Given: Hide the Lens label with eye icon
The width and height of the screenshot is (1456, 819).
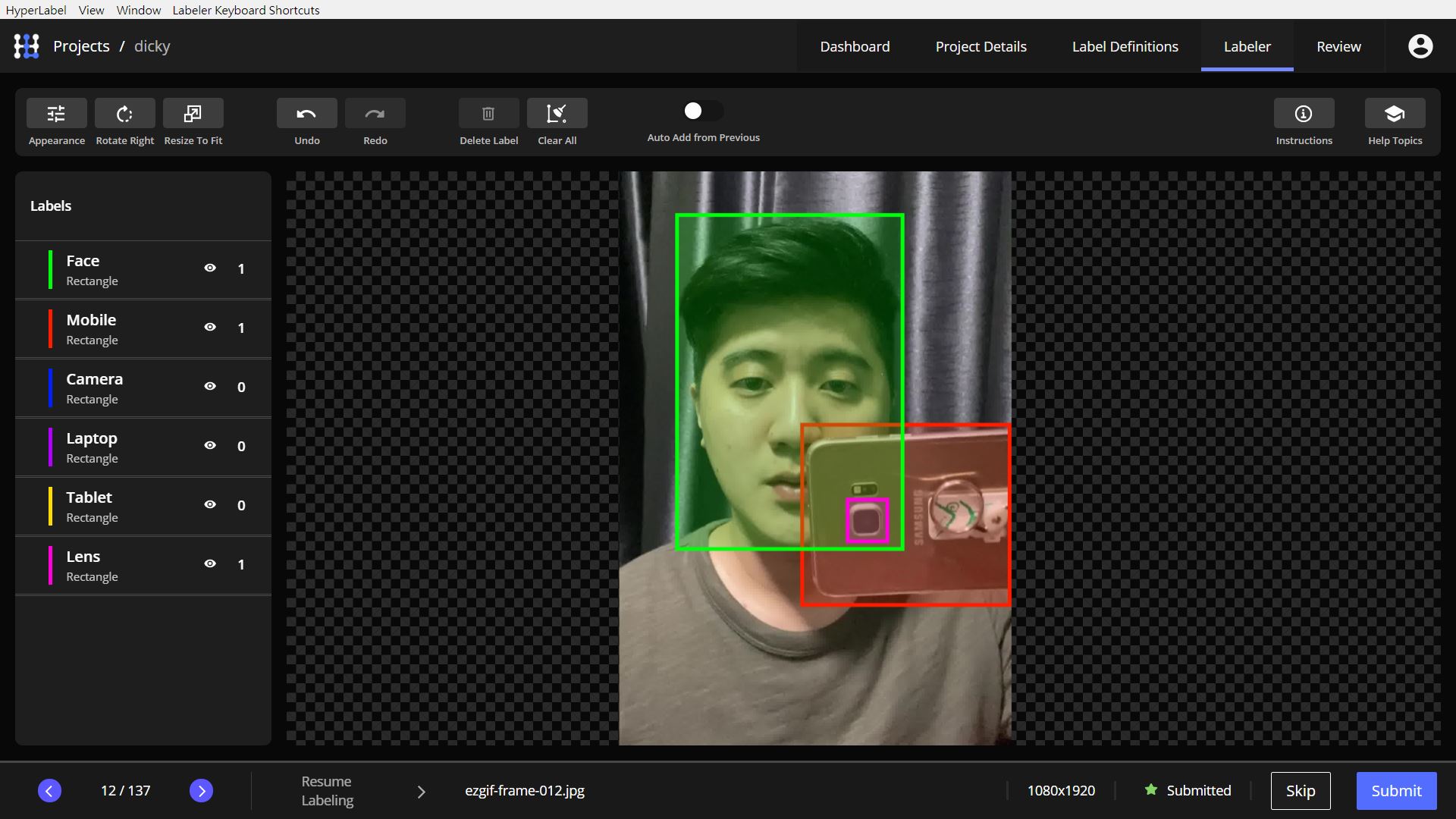Looking at the screenshot, I should click(x=210, y=563).
